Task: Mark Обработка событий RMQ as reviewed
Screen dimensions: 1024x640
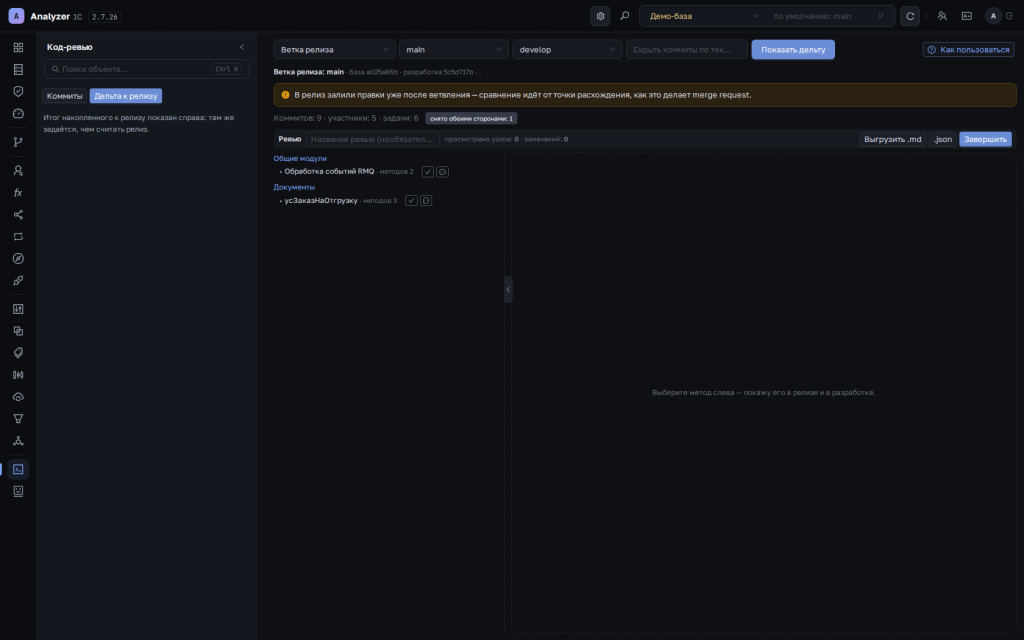Action: pyautogui.click(x=428, y=172)
